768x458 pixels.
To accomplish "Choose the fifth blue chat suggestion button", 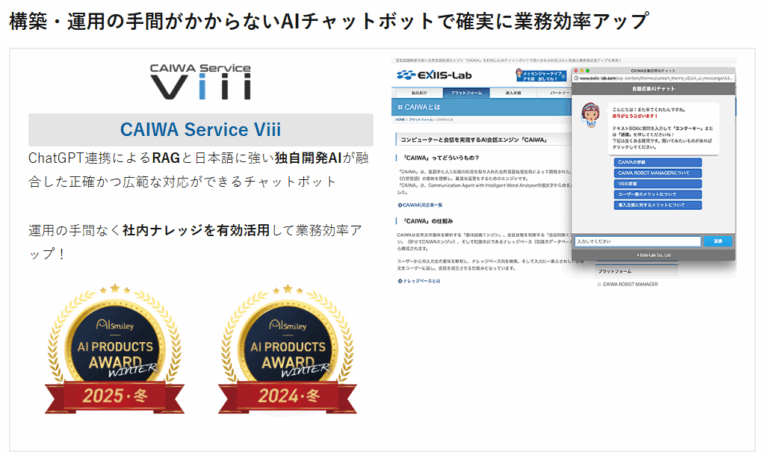I will tap(657, 205).
